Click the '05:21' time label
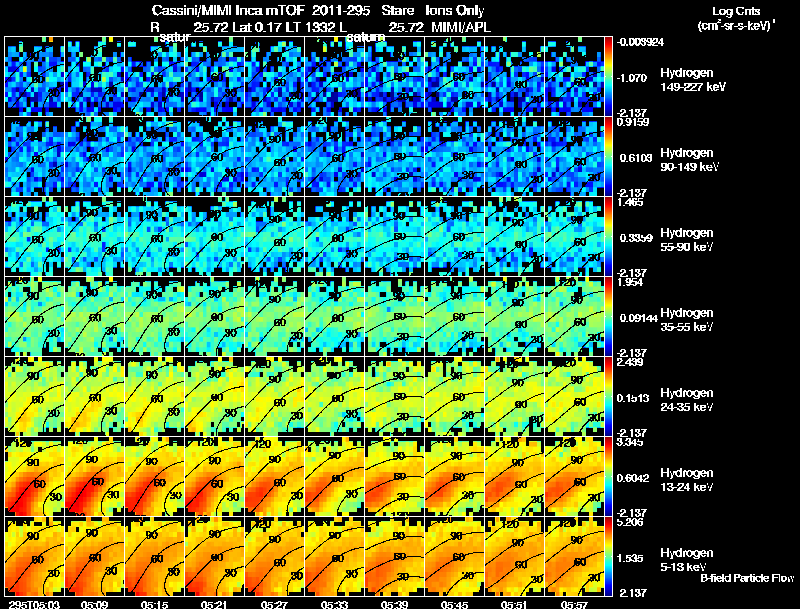The image size is (800, 609). 214,604
